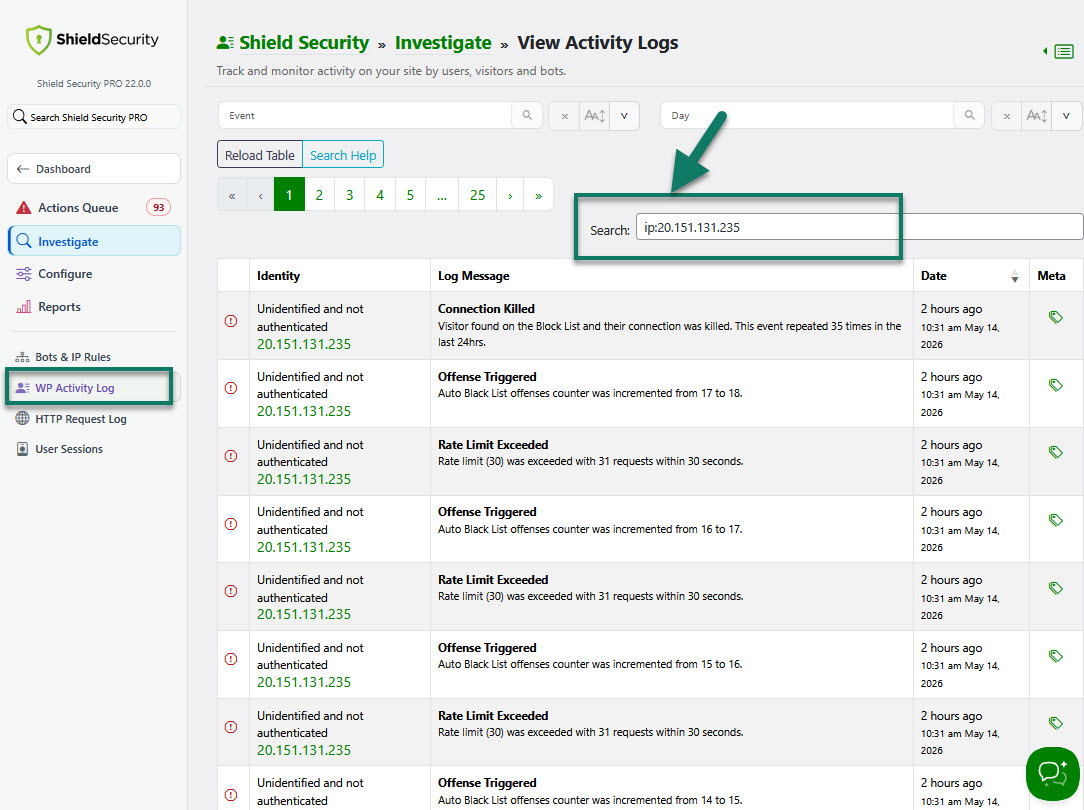Open meta tag for 15 to 16 offense row
This screenshot has width=1084, height=810.
point(1056,656)
